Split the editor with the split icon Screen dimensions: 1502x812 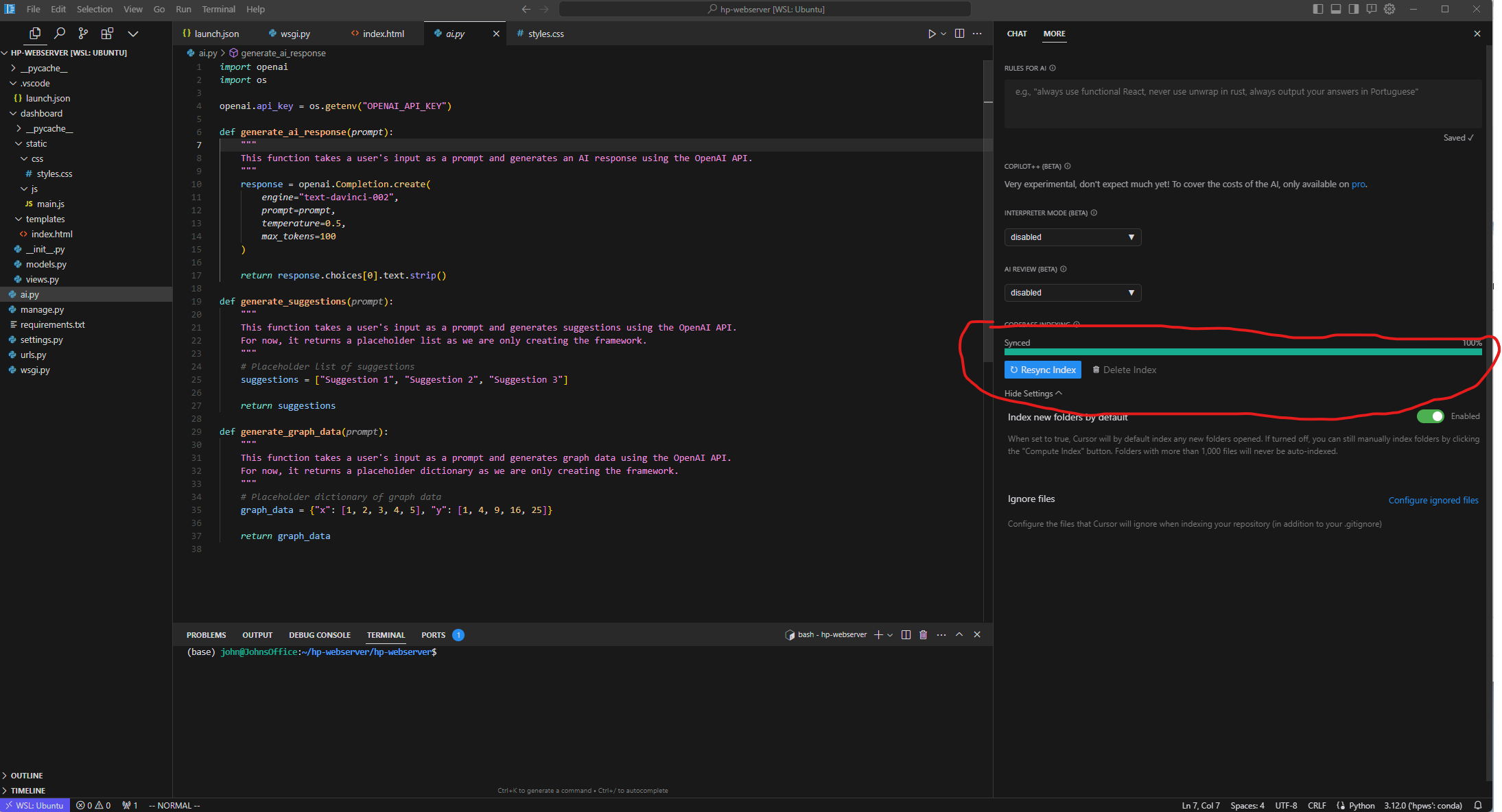pyautogui.click(x=959, y=34)
